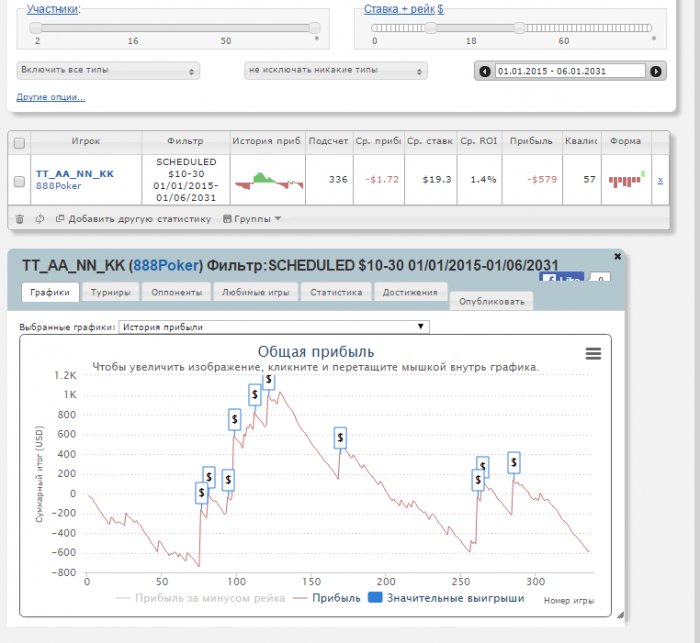The height and width of the screenshot is (643, 700).
Task: Click the profit history mini chart
Action: point(268,180)
